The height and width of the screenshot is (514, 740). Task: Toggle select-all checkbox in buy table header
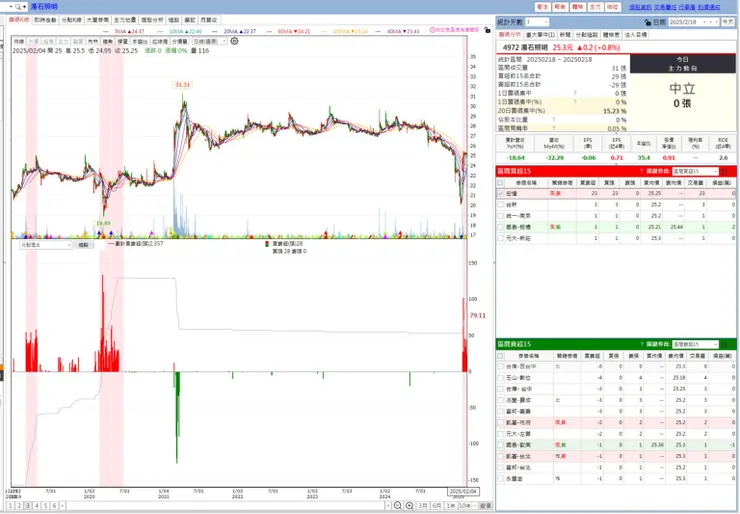500,183
